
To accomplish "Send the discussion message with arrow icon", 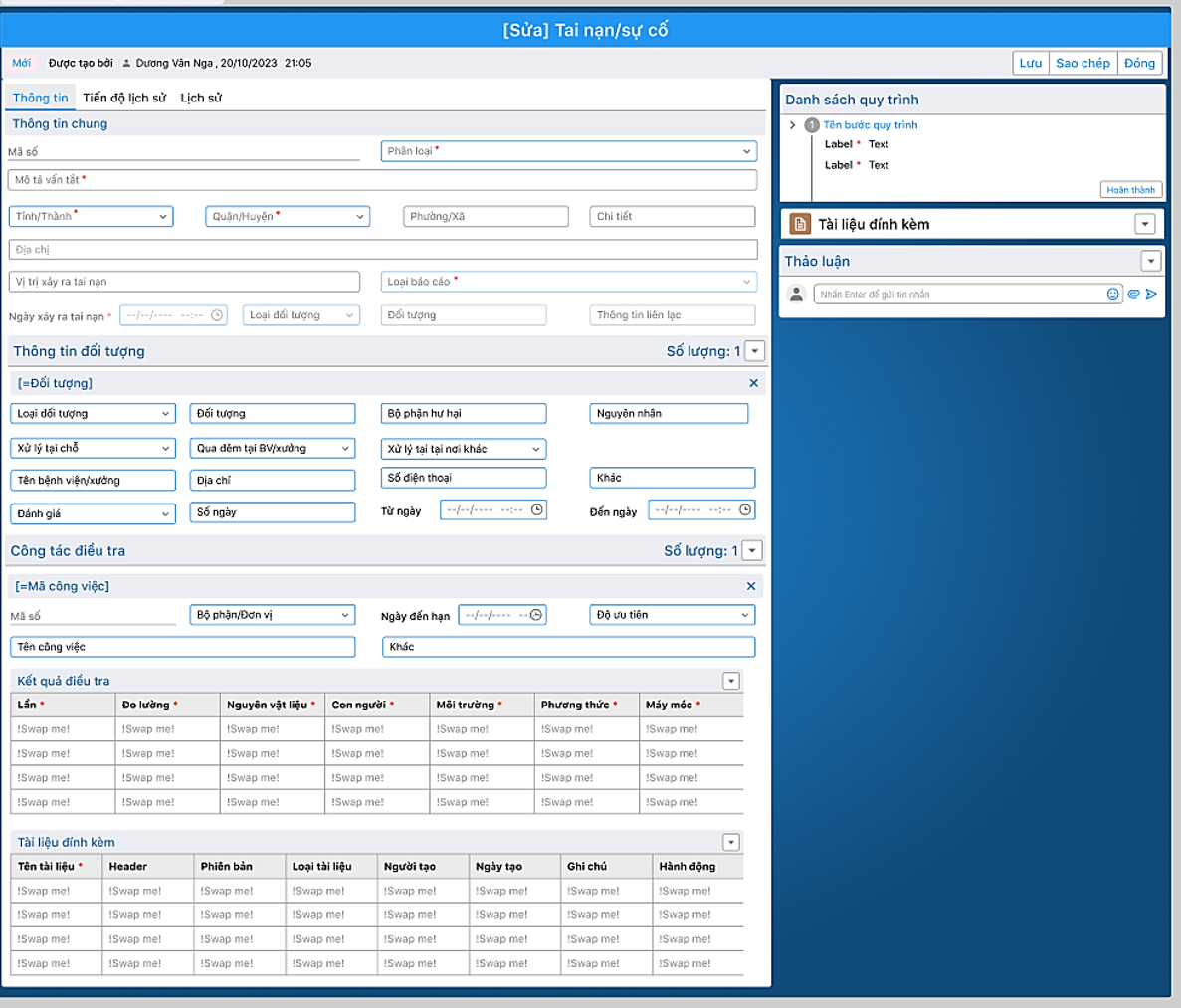I will click(1151, 294).
